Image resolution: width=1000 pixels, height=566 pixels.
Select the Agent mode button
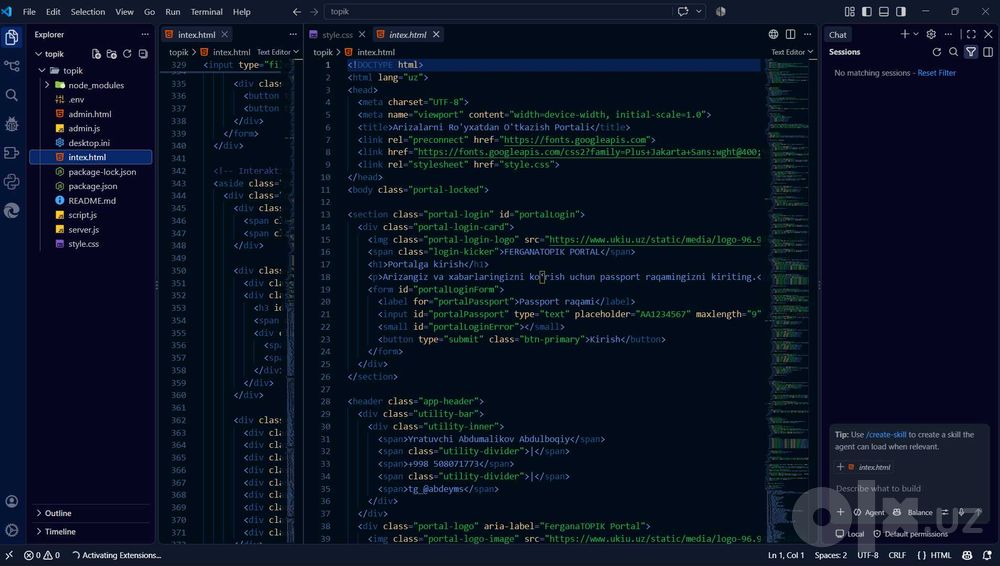[x=869, y=512]
